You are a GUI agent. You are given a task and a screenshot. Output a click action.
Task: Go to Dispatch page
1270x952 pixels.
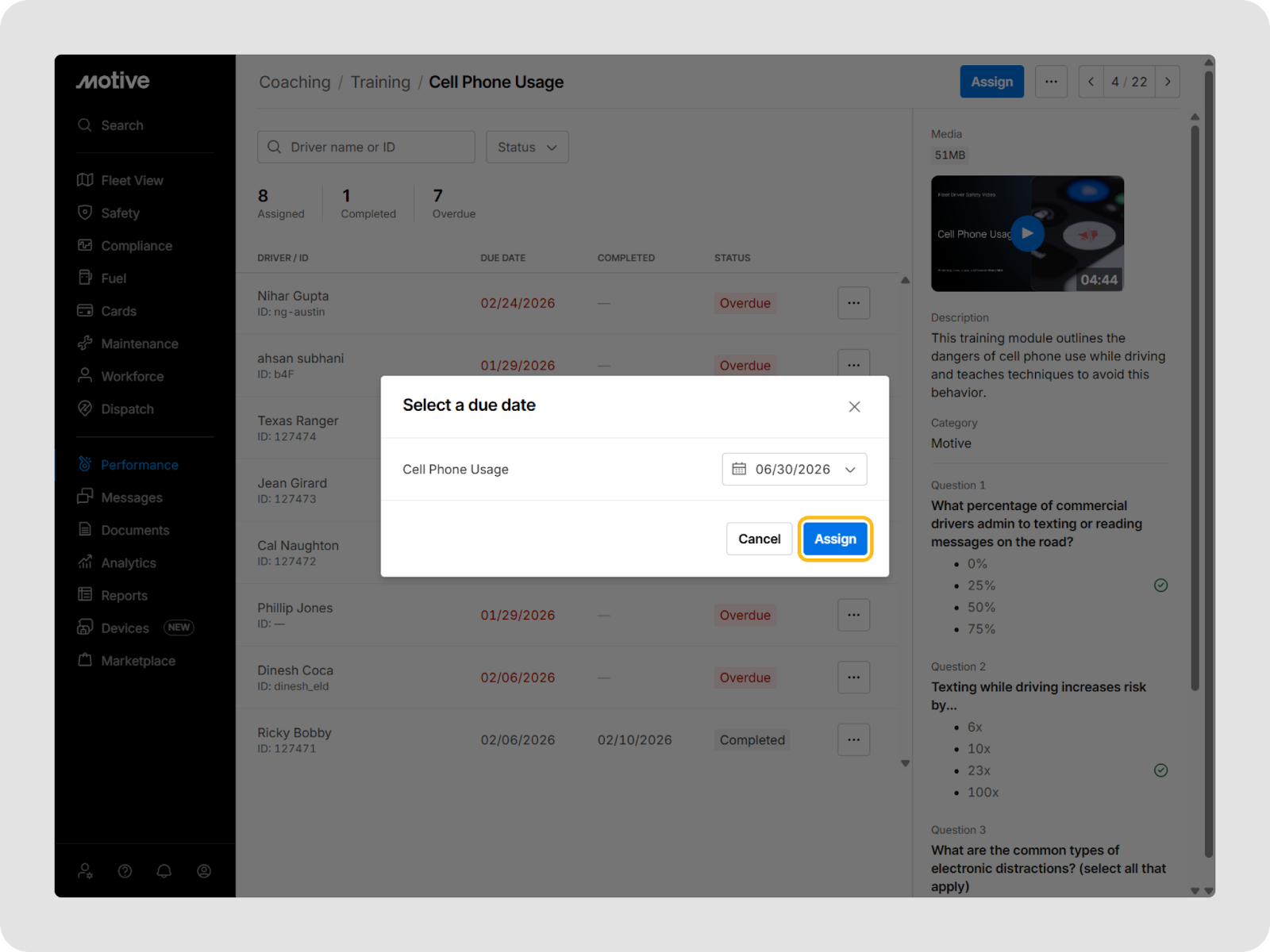click(115, 409)
